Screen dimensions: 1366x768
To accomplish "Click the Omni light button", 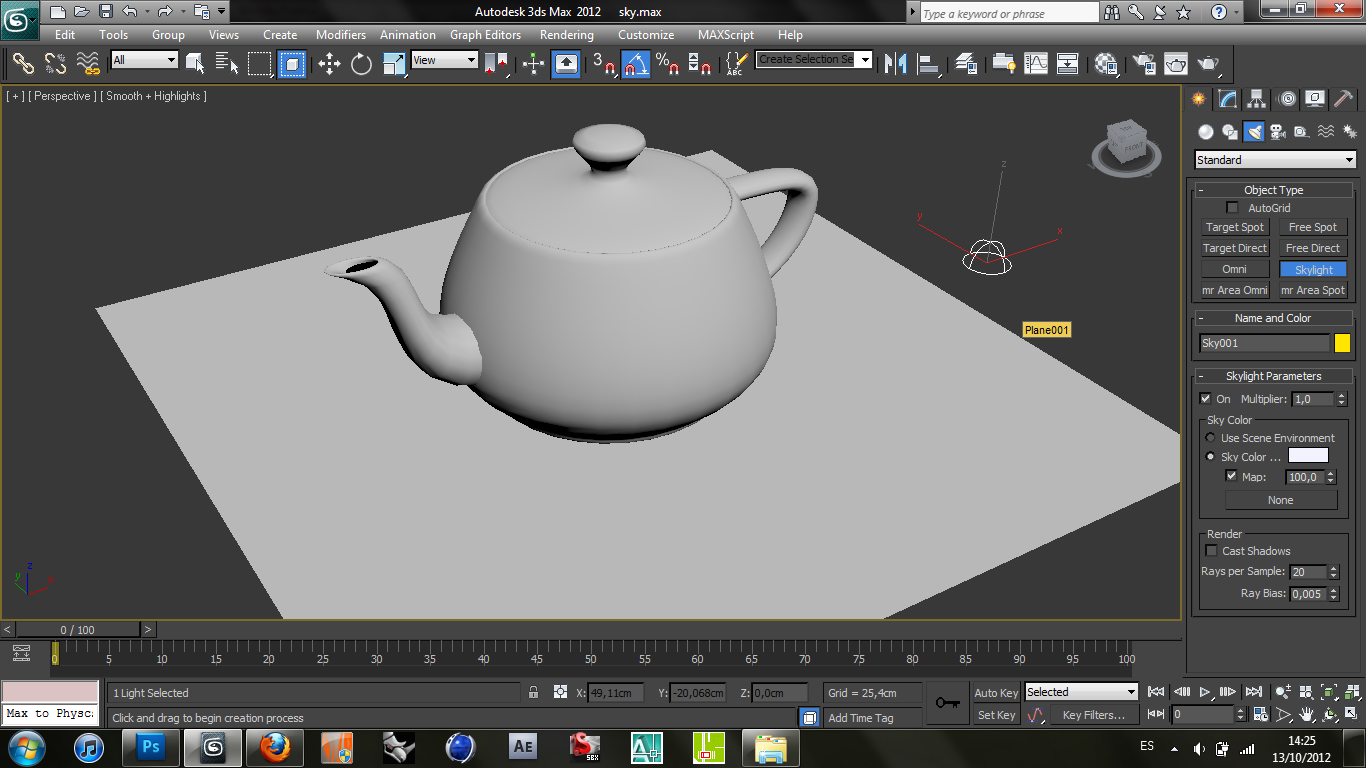I will (1234, 270).
